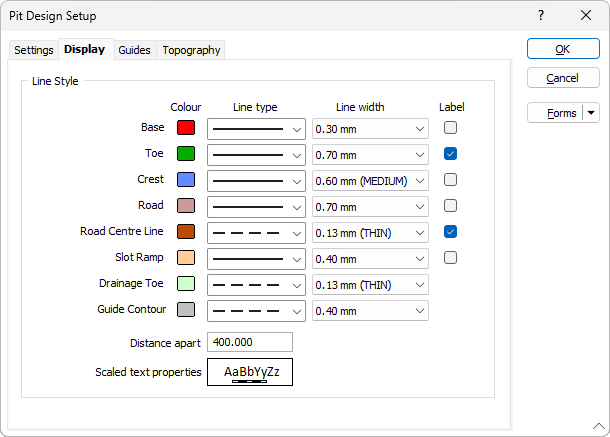This screenshot has height=437, width=610.
Task: Pick the Road colour swatch
Action: point(185,206)
